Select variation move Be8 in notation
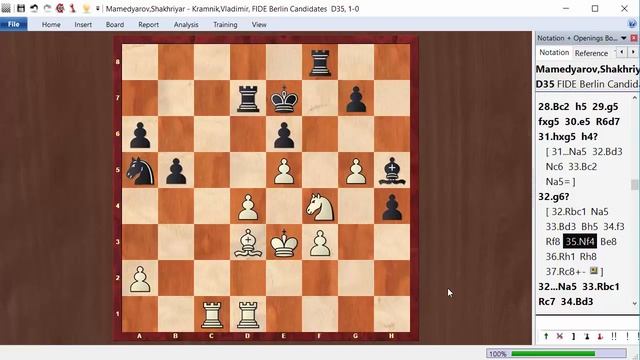Image resolution: width=640 pixels, height=360 pixels. click(609, 242)
